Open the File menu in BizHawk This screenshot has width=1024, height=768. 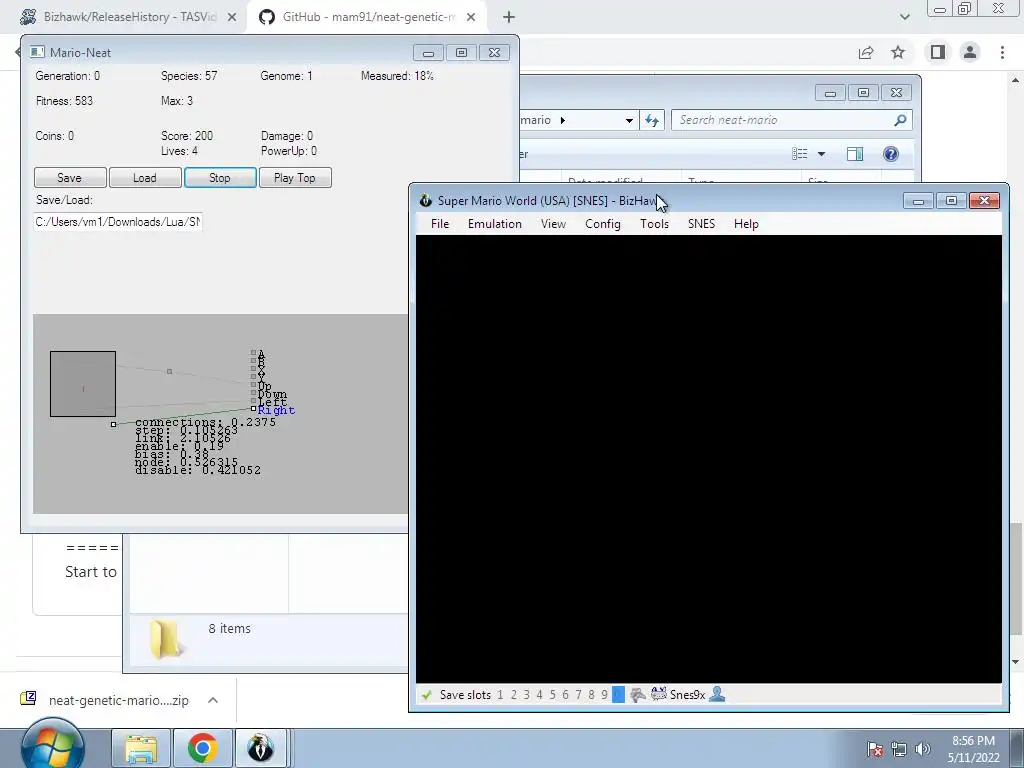(440, 224)
